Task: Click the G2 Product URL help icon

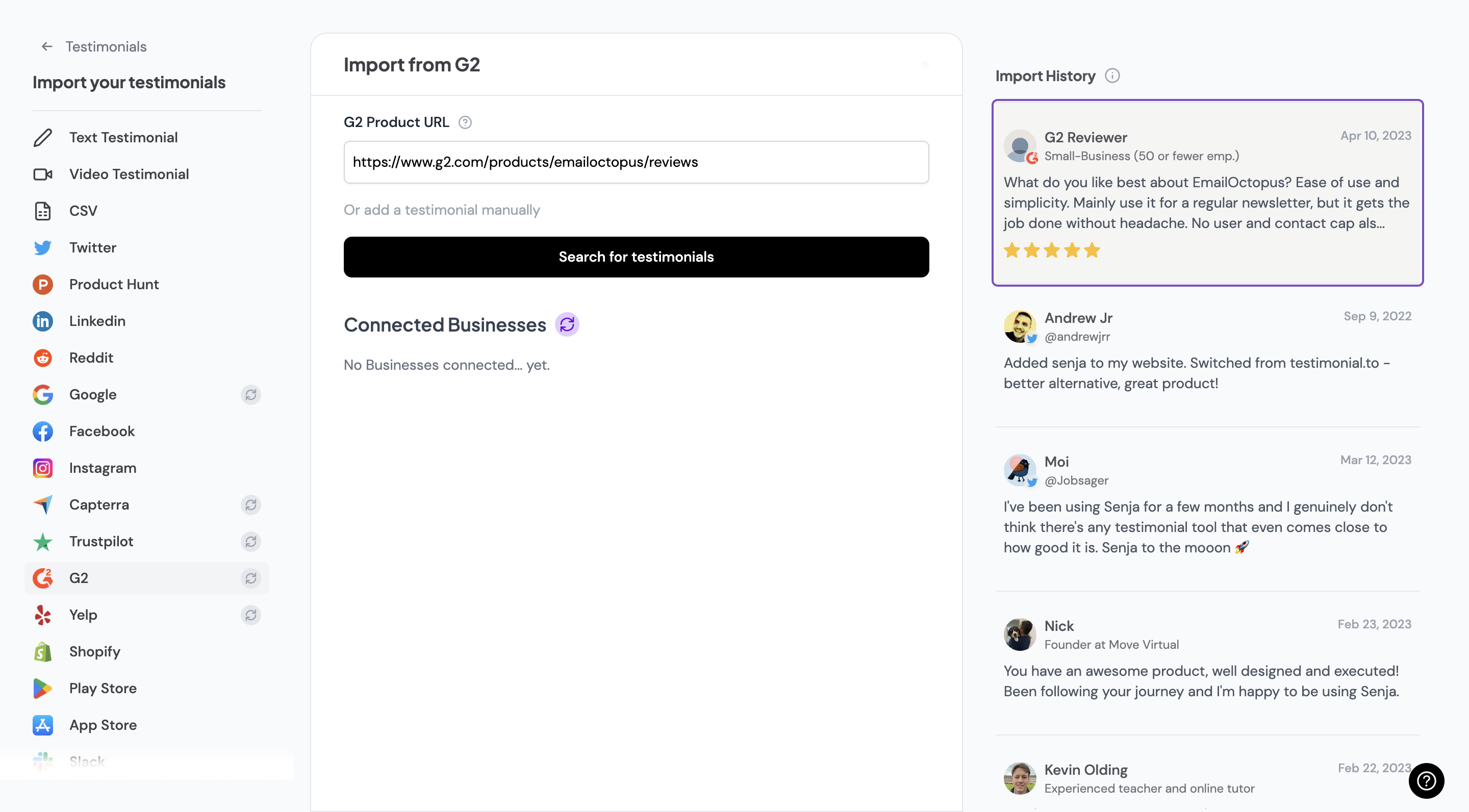Action: [465, 122]
